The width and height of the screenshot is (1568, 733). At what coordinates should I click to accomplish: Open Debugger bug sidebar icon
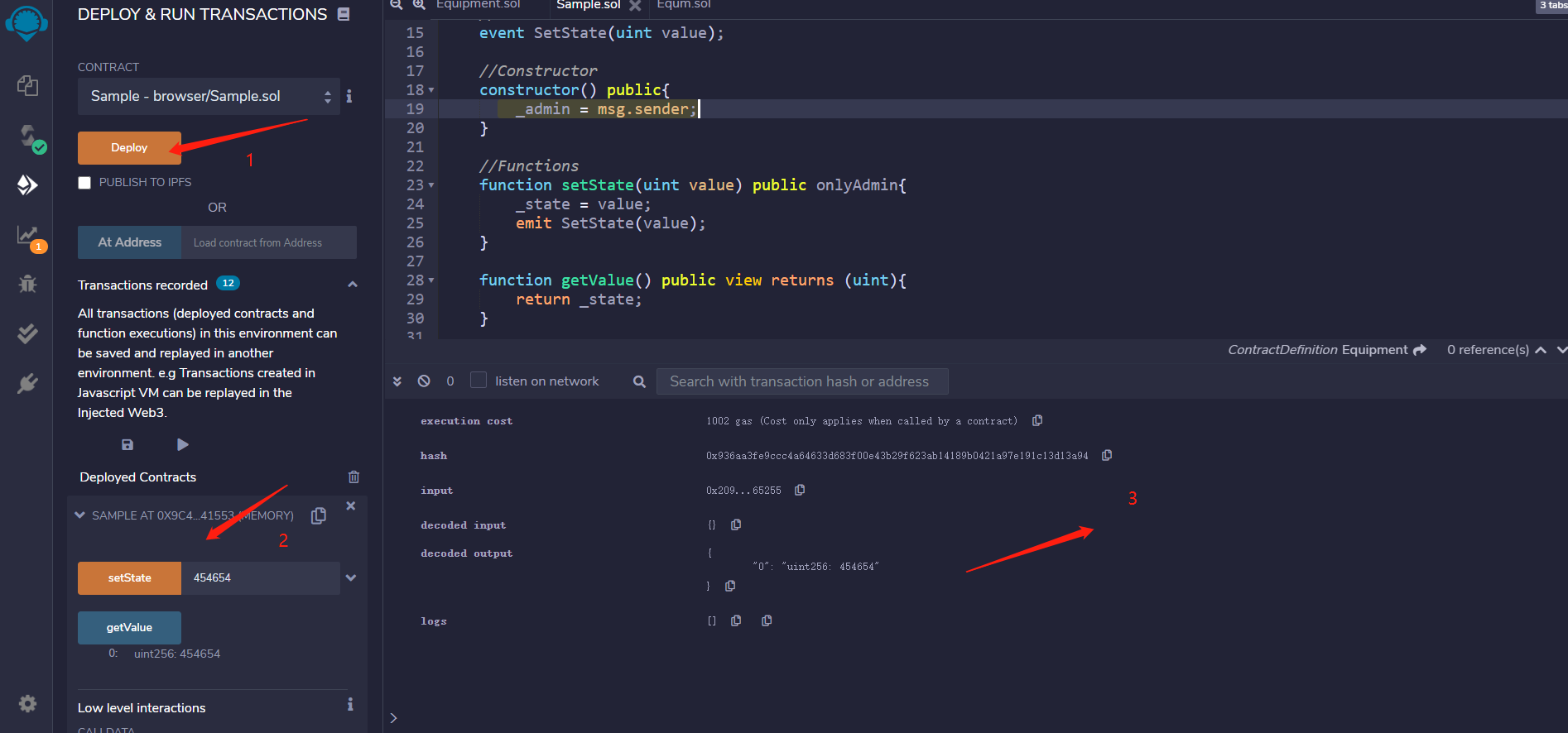point(27,284)
